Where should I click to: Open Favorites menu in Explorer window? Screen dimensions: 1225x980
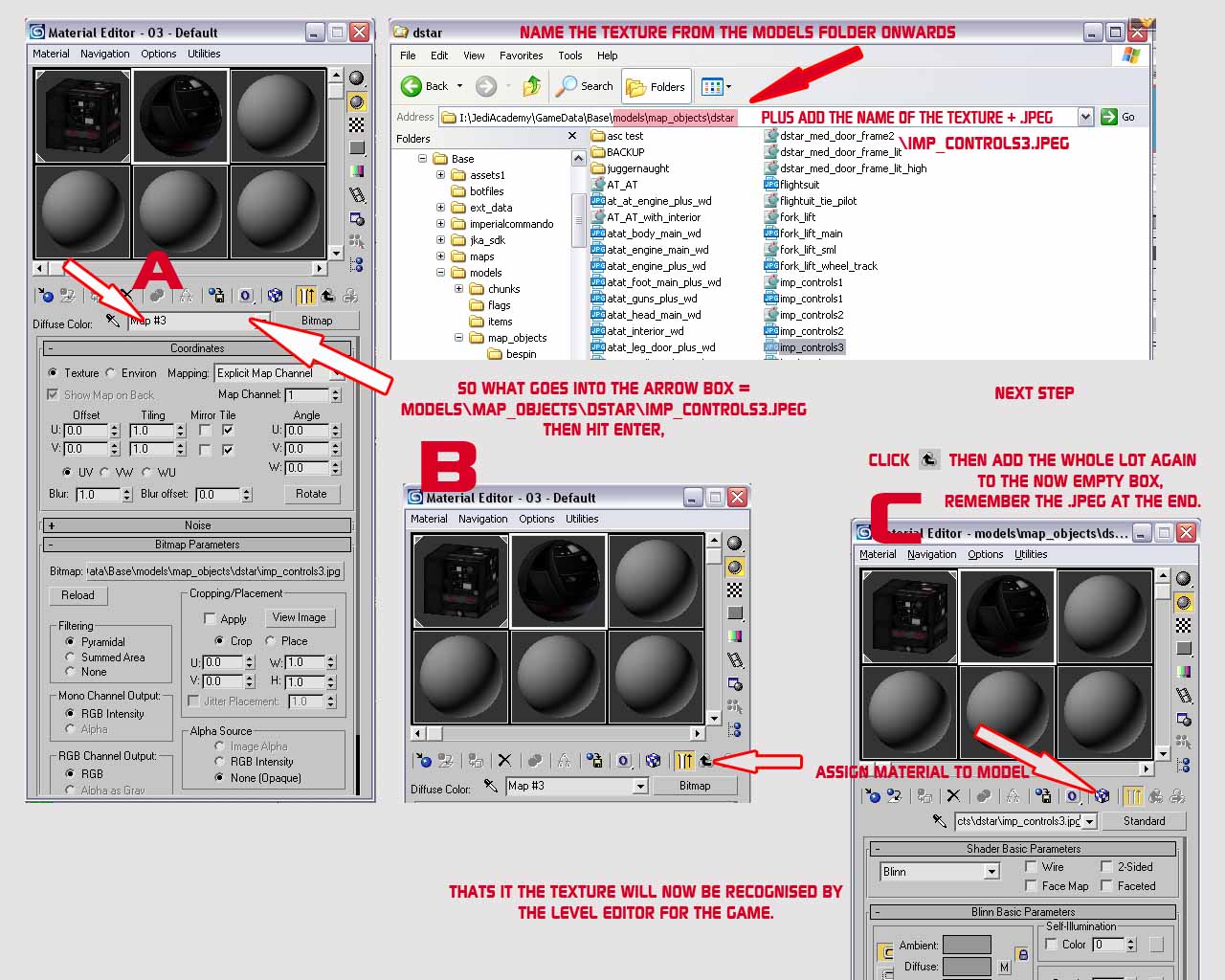pyautogui.click(x=521, y=56)
